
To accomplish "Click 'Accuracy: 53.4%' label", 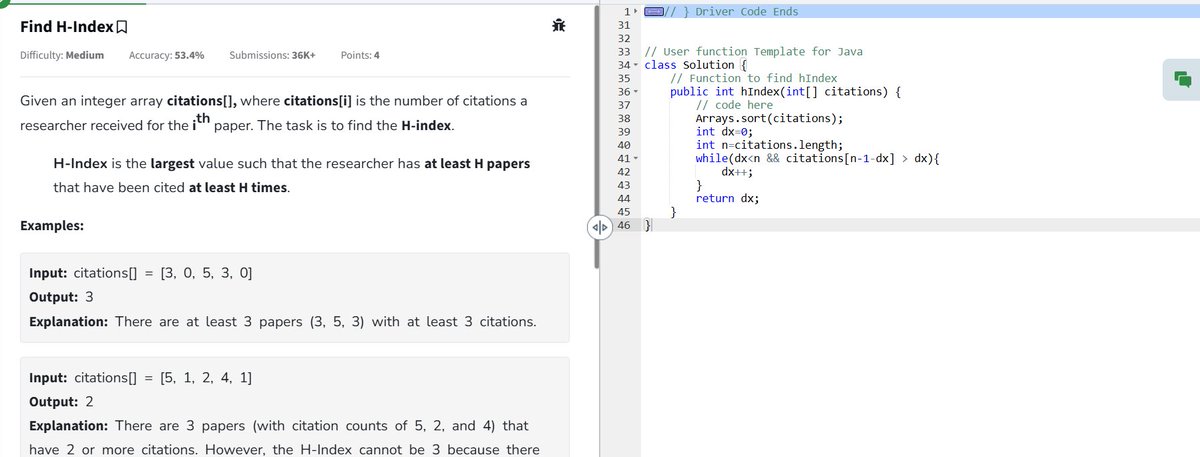I will pyautogui.click(x=167, y=55).
